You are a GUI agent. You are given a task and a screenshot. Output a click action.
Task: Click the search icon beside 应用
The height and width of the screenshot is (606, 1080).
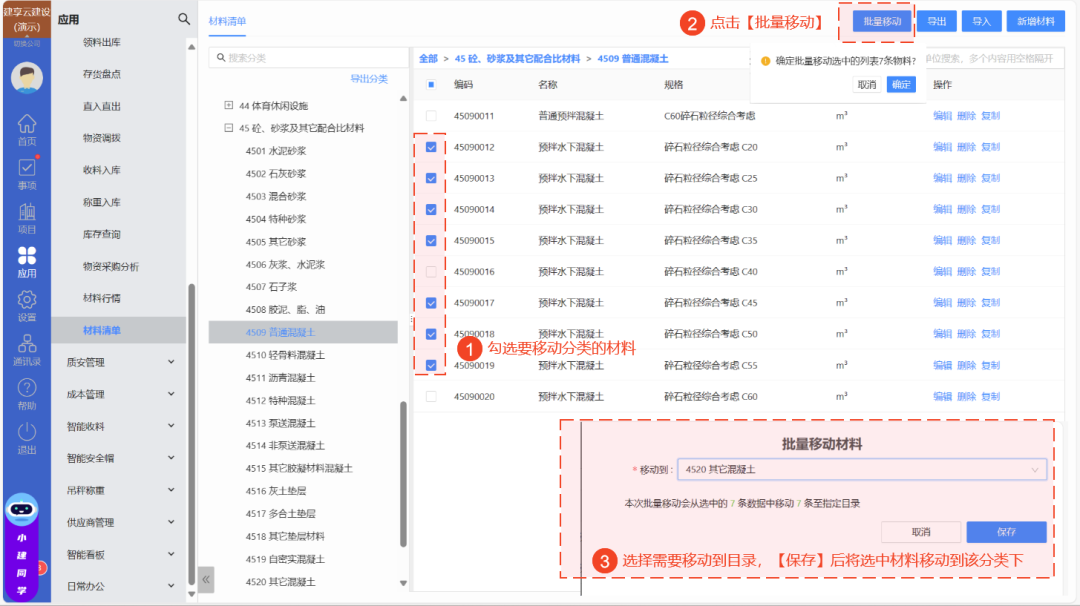tap(184, 19)
